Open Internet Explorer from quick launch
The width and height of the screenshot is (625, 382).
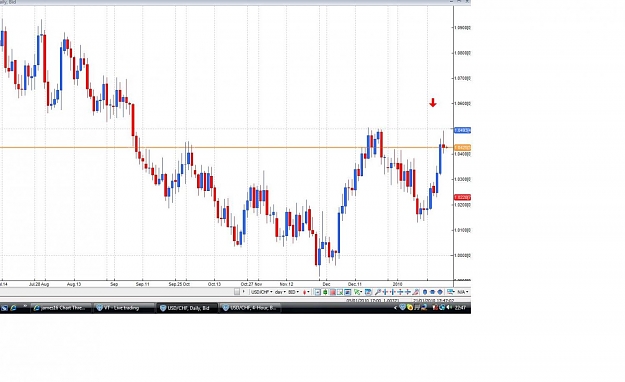pos(13,308)
